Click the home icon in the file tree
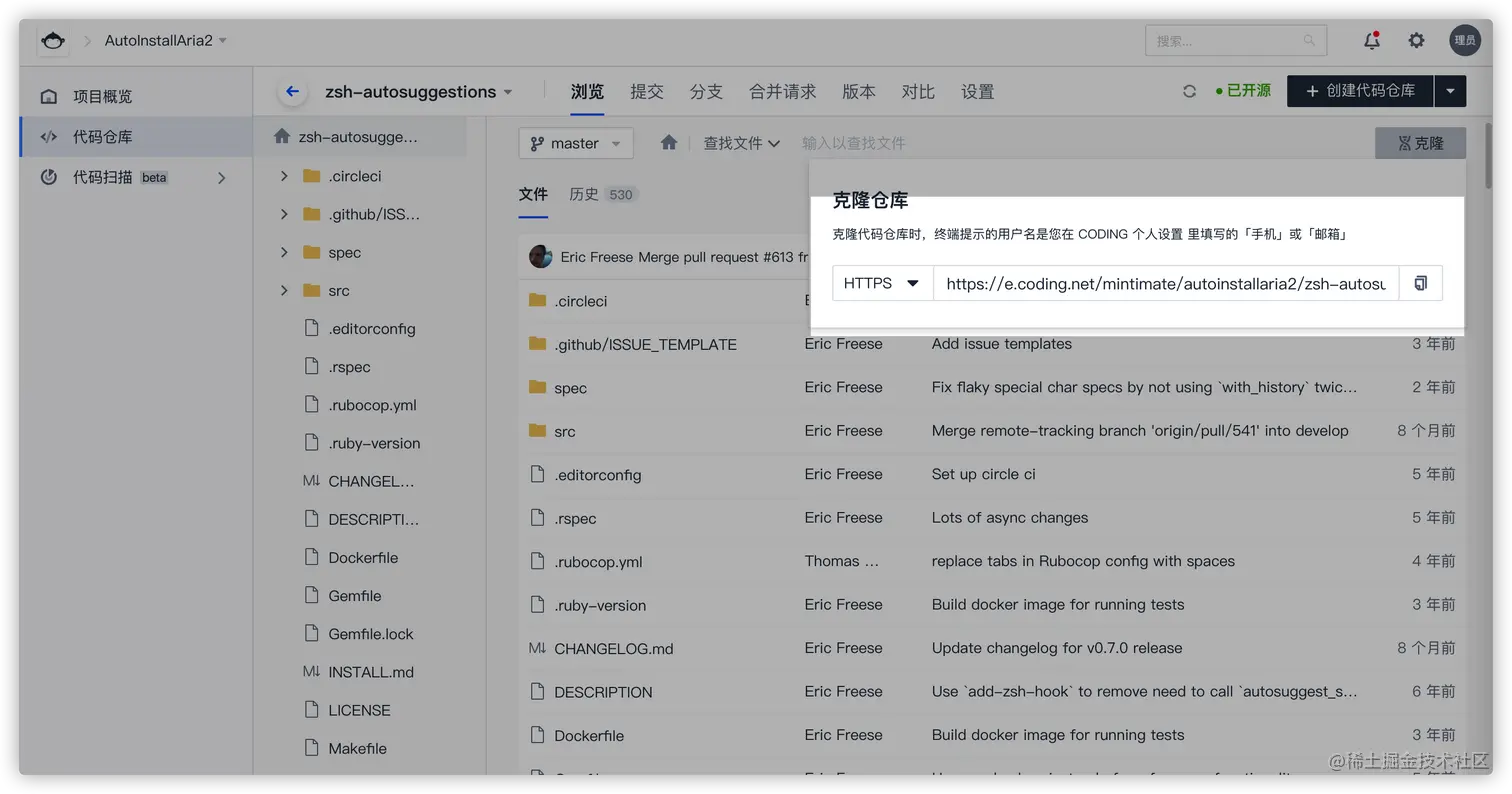The height and width of the screenshot is (794, 1512). click(282, 136)
